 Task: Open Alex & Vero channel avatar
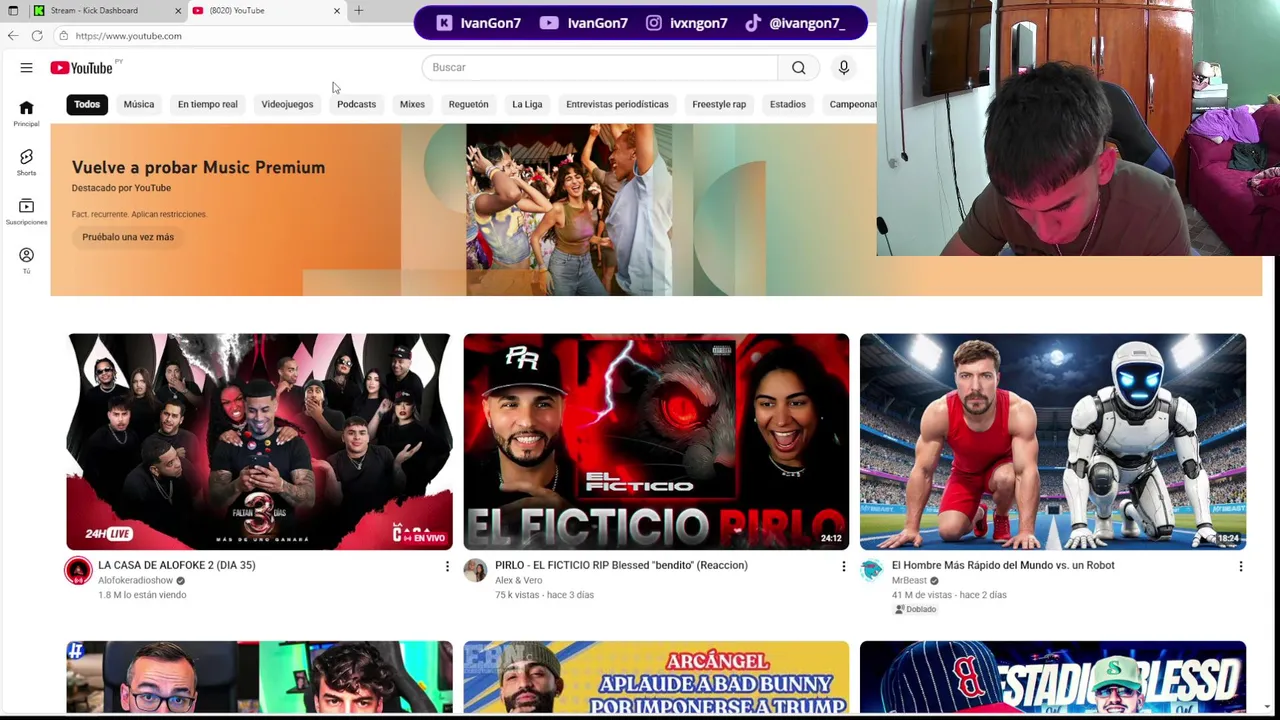[475, 571]
